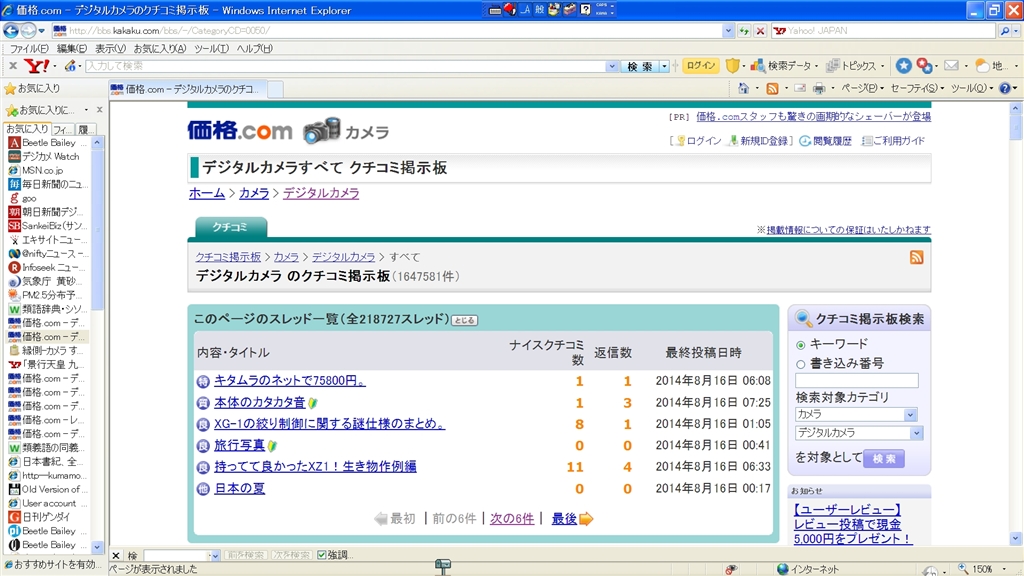The image size is (1024, 576).
Task: Go back with the browser Back arrow
Action: pos(11,30)
